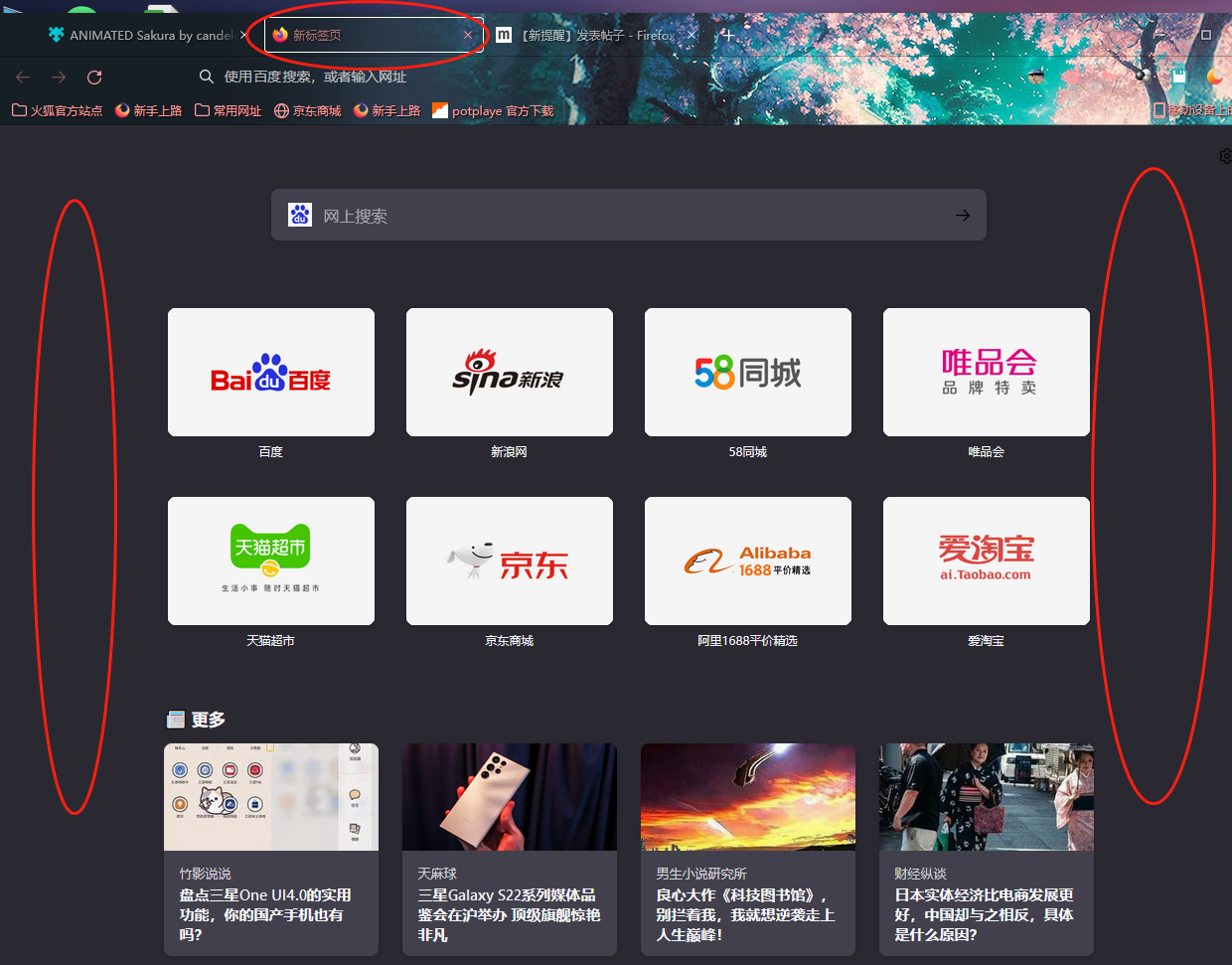
Task: Open new tab page settings gear
Action: (1226, 156)
